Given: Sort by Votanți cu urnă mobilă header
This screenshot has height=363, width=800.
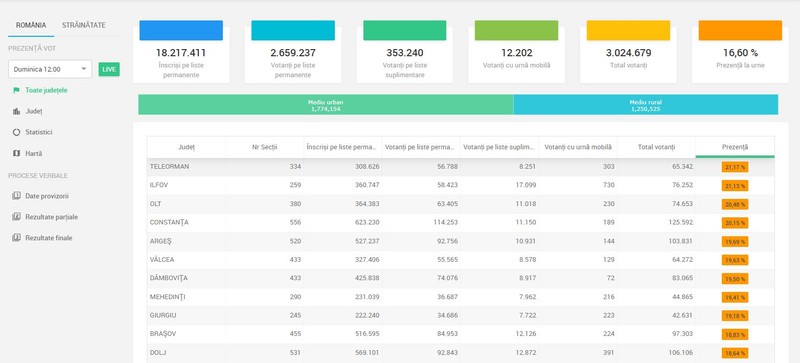Looking at the screenshot, I should click(x=578, y=147).
